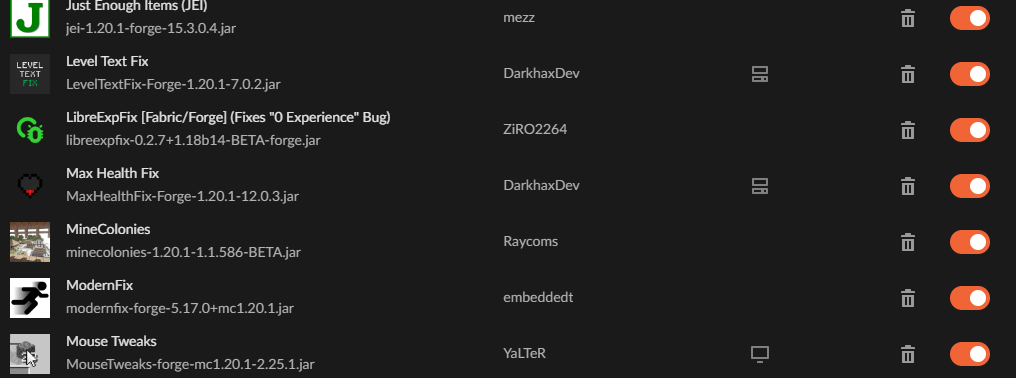Remove the LibreExpFix mod via trash icon

pyautogui.click(x=908, y=130)
